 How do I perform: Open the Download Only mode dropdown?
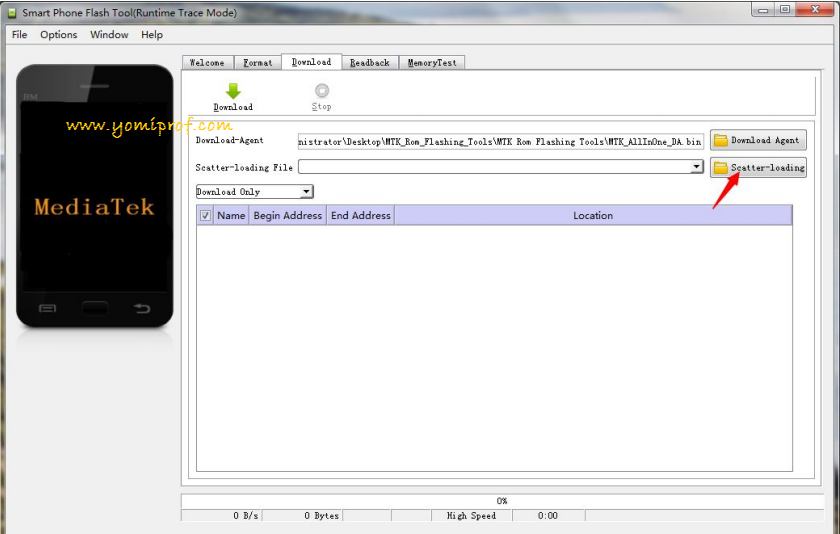[254, 192]
